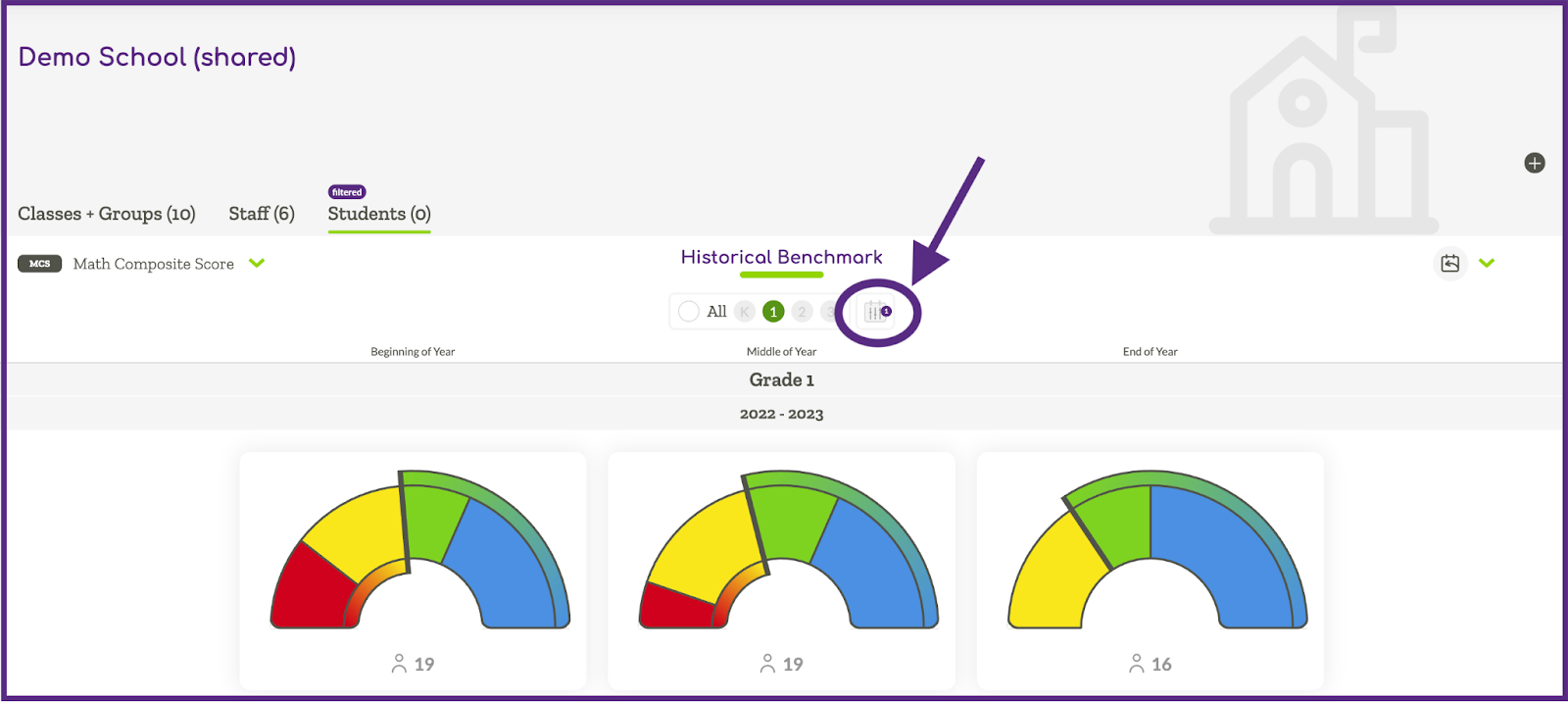Click the Historical Benchmark heading
The image size is (1568, 702).
click(x=781, y=257)
